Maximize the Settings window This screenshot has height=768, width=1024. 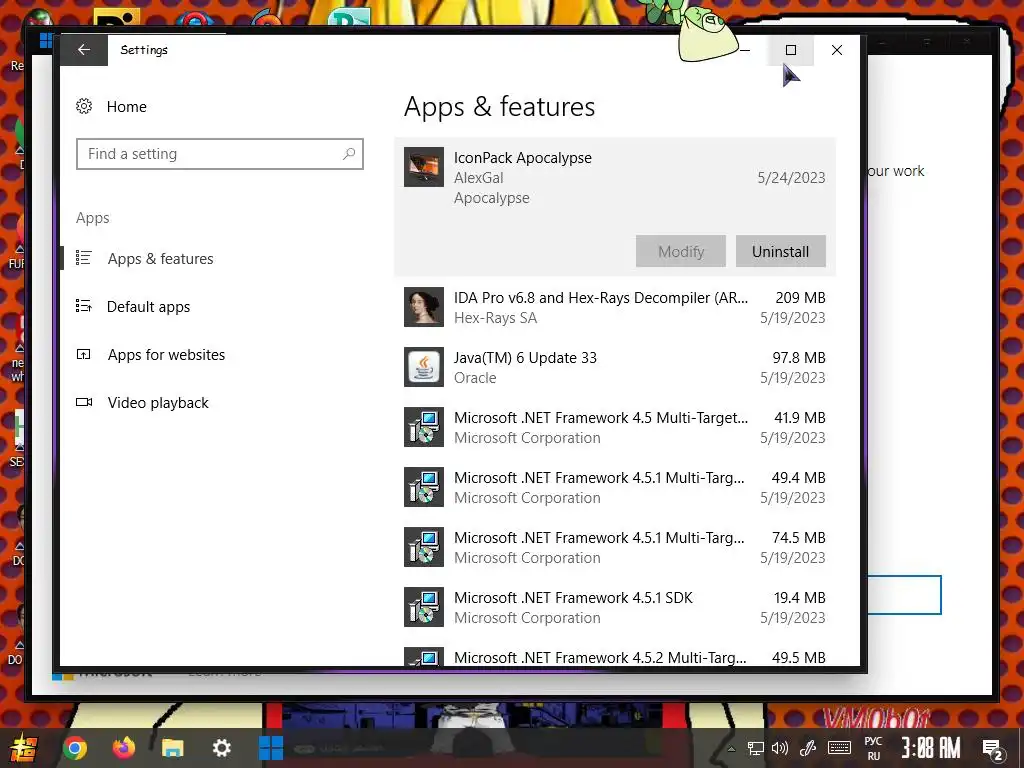coord(790,50)
